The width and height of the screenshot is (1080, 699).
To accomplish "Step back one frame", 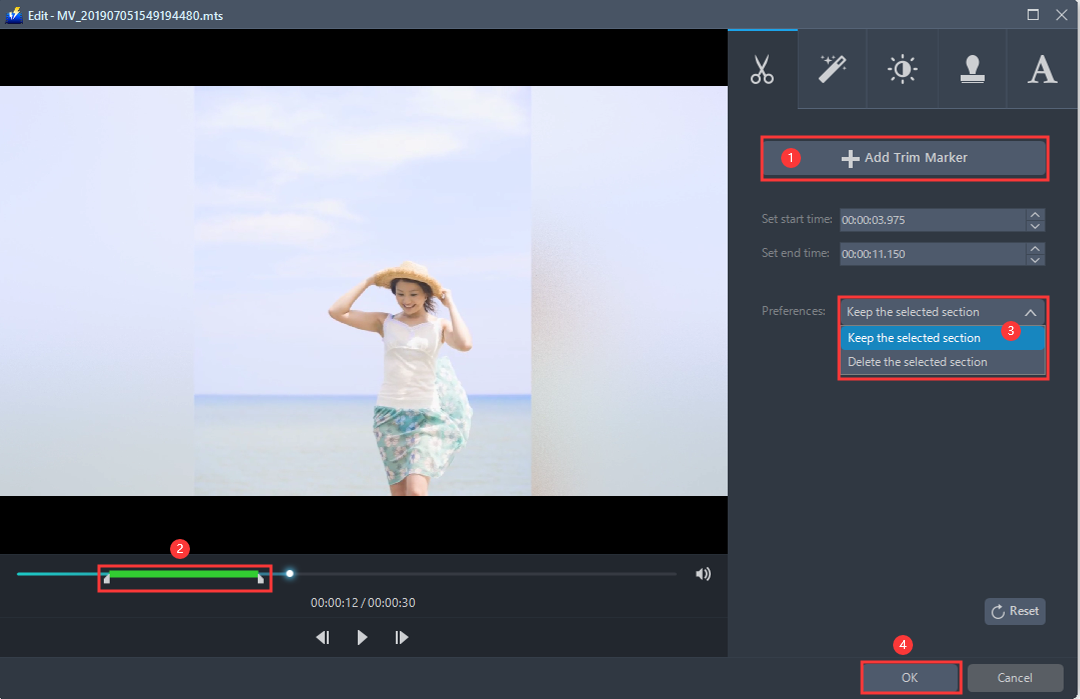I will (322, 637).
